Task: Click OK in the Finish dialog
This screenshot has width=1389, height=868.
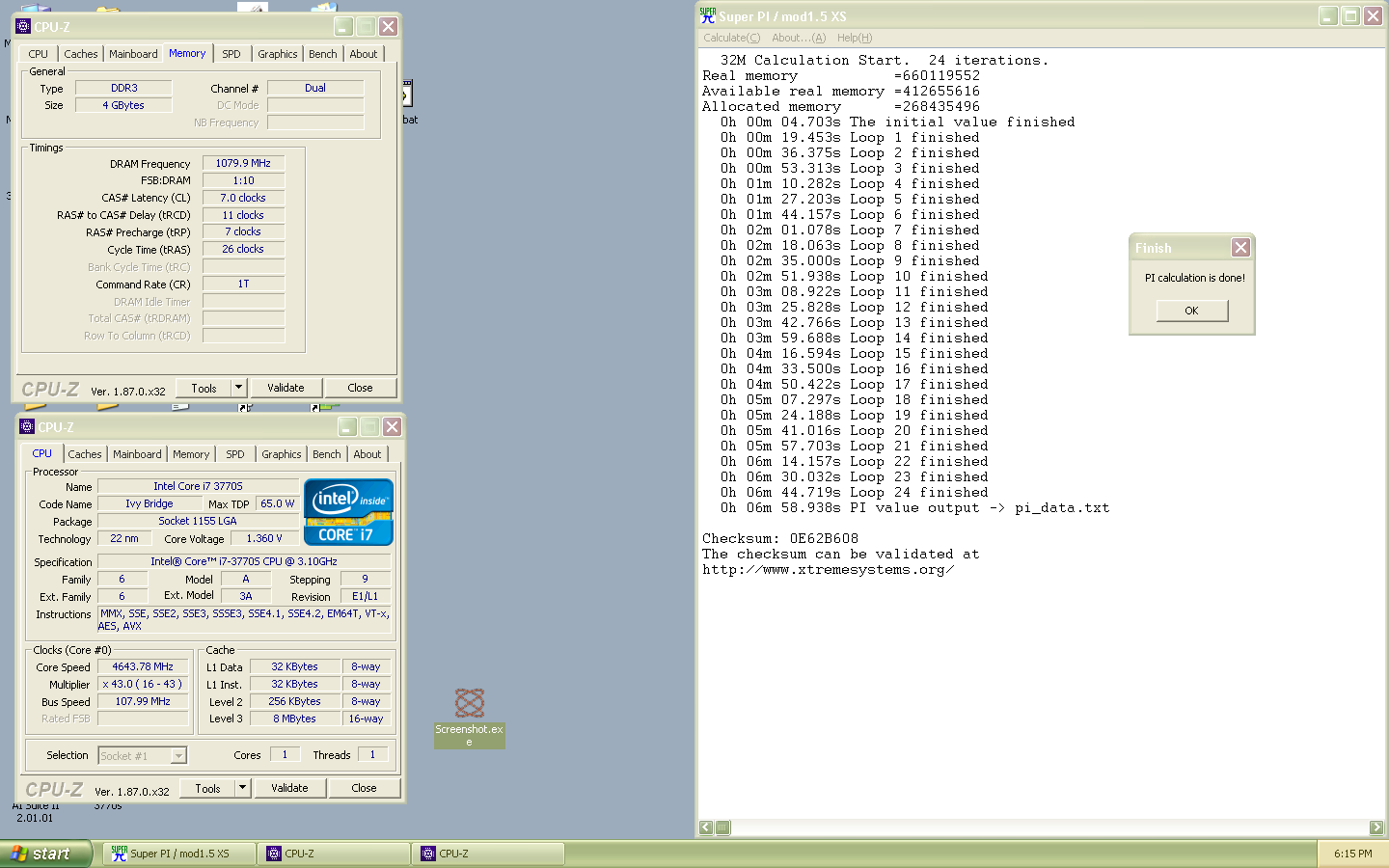Action: point(1192,311)
